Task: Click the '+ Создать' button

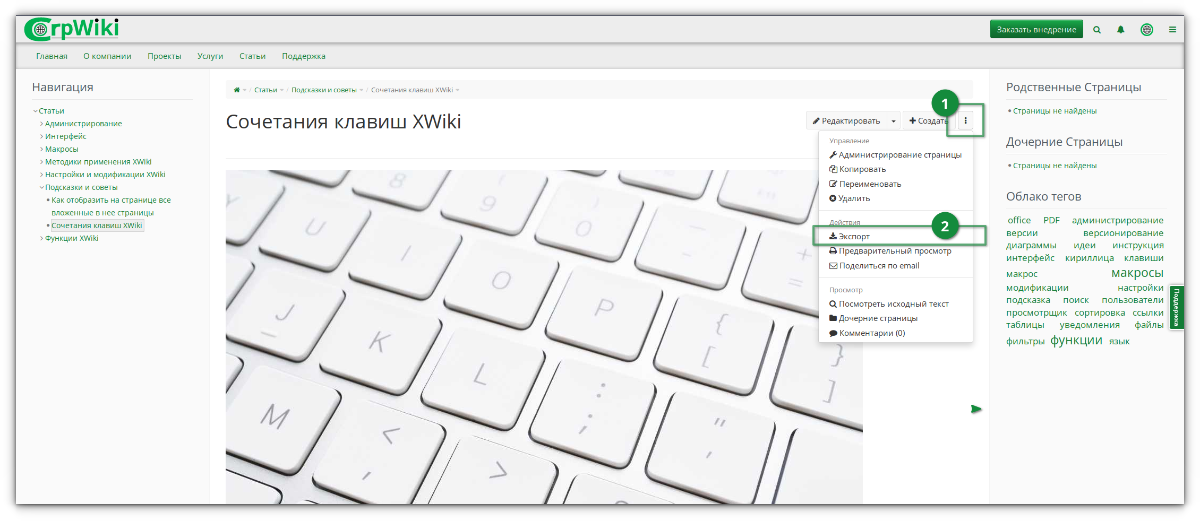Action: (x=928, y=121)
